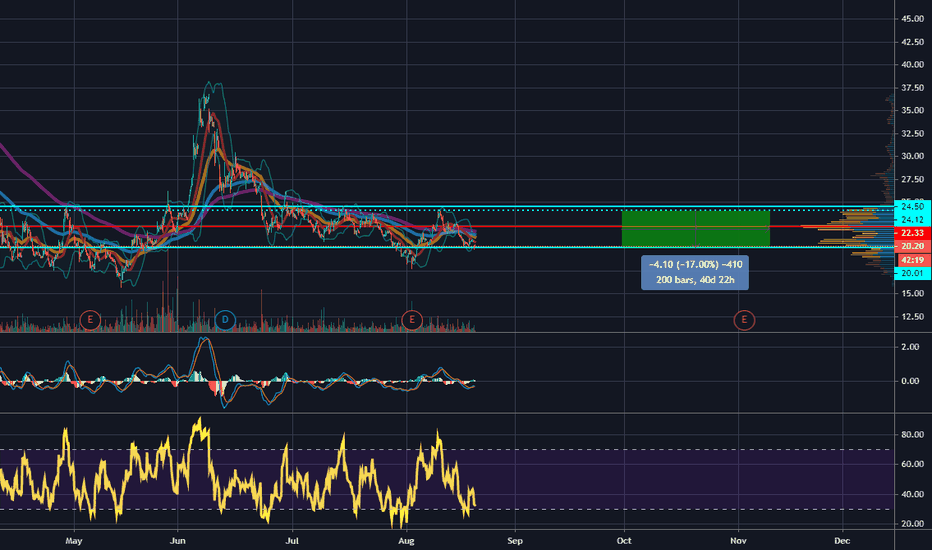This screenshot has height=550, width=932.
Task: Select the solid cyan horizontal line at 24.50
Action: coord(446,206)
